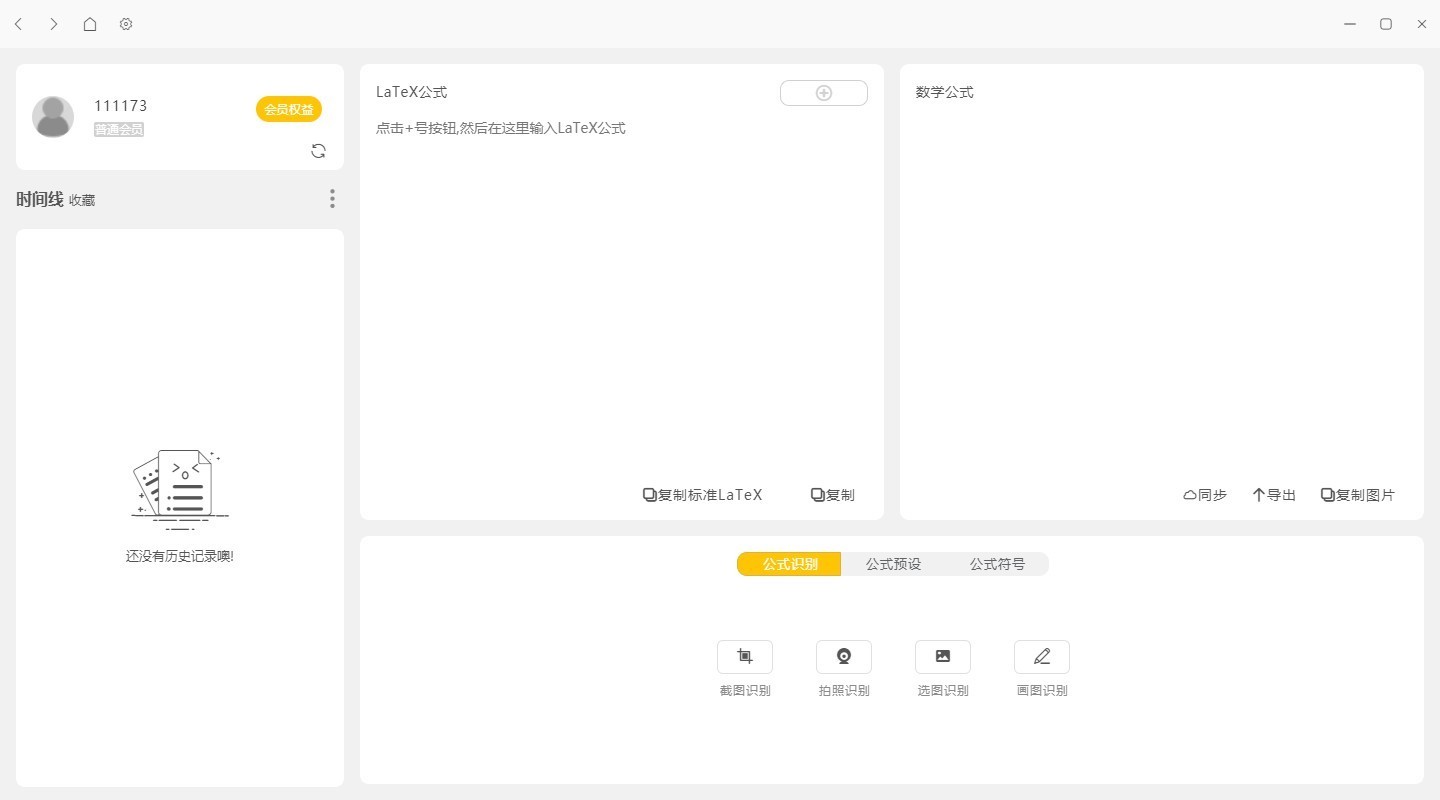
Task: Open settings gear in title bar
Action: point(126,24)
